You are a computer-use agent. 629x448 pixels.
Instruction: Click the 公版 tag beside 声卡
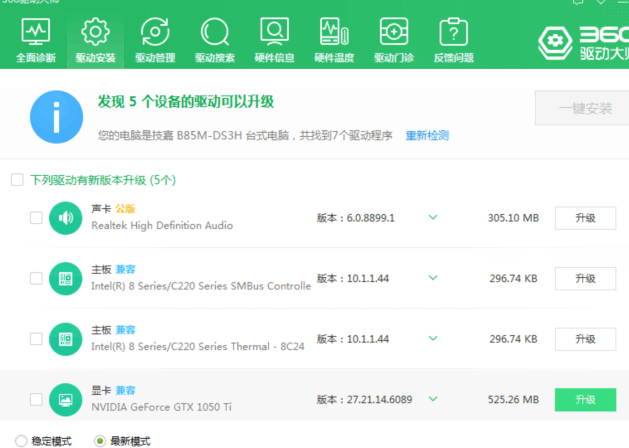(125, 209)
